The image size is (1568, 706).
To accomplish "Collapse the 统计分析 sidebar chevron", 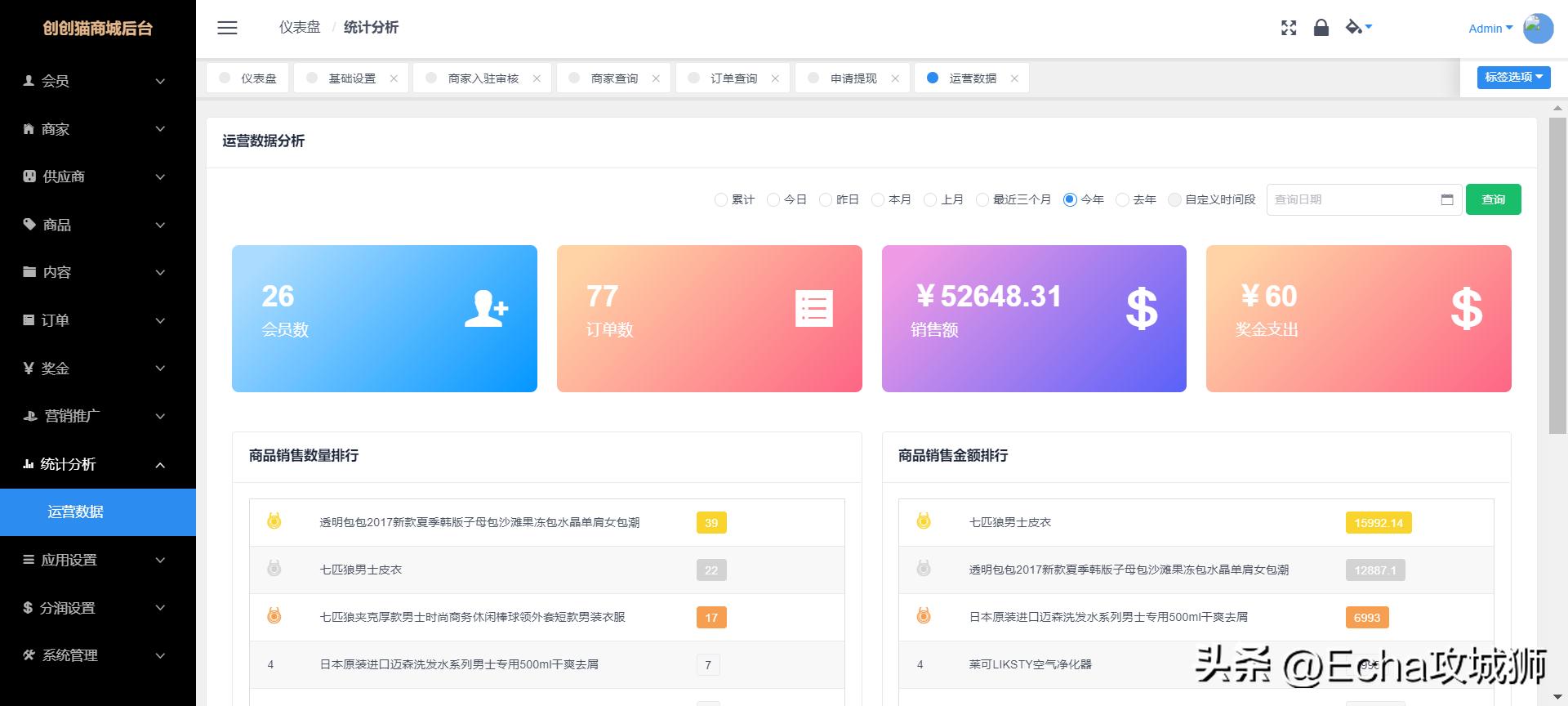I will pyautogui.click(x=160, y=464).
